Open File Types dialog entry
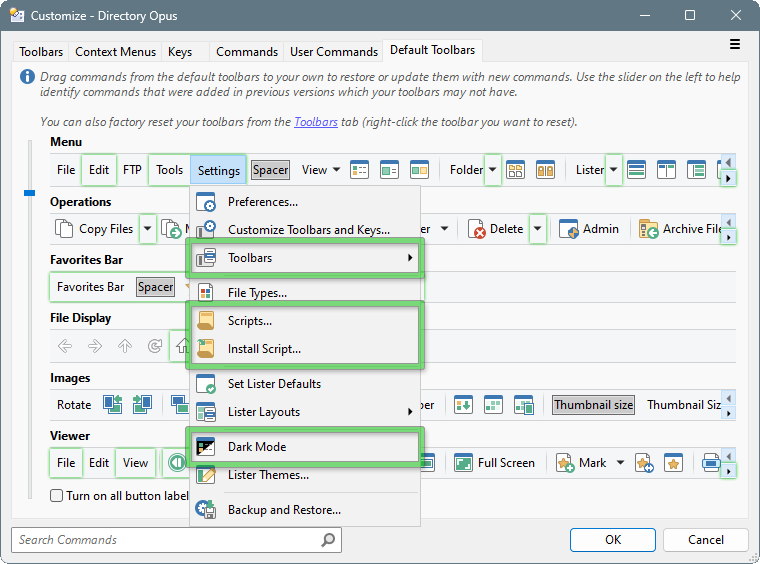The width and height of the screenshot is (760, 564). [x=305, y=293]
